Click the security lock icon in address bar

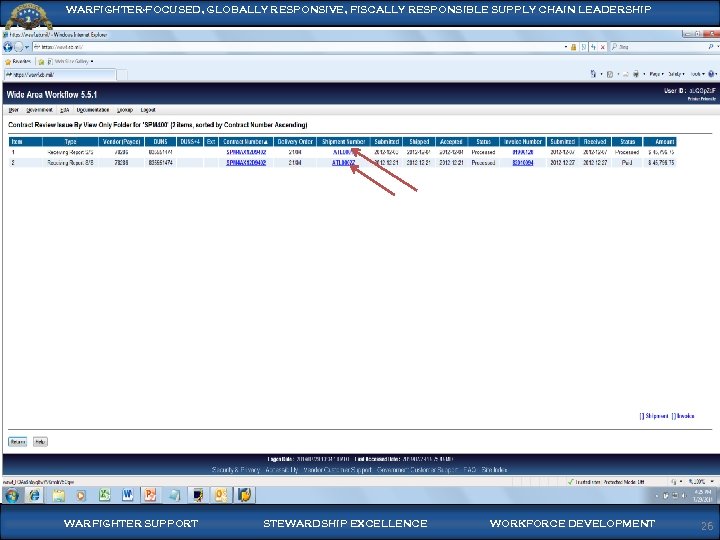[574, 47]
